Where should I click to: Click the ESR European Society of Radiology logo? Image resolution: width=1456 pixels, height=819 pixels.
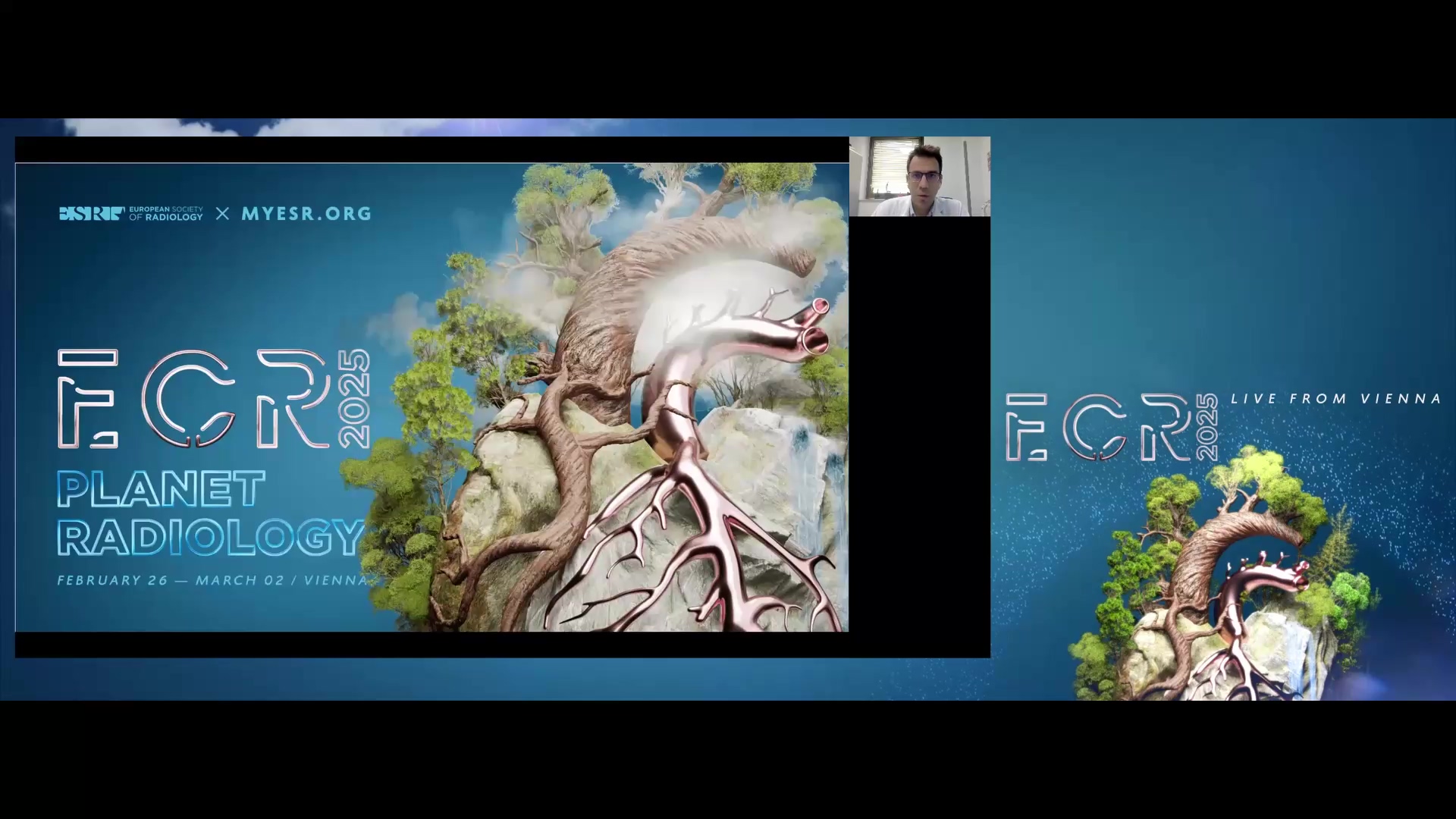(x=131, y=214)
